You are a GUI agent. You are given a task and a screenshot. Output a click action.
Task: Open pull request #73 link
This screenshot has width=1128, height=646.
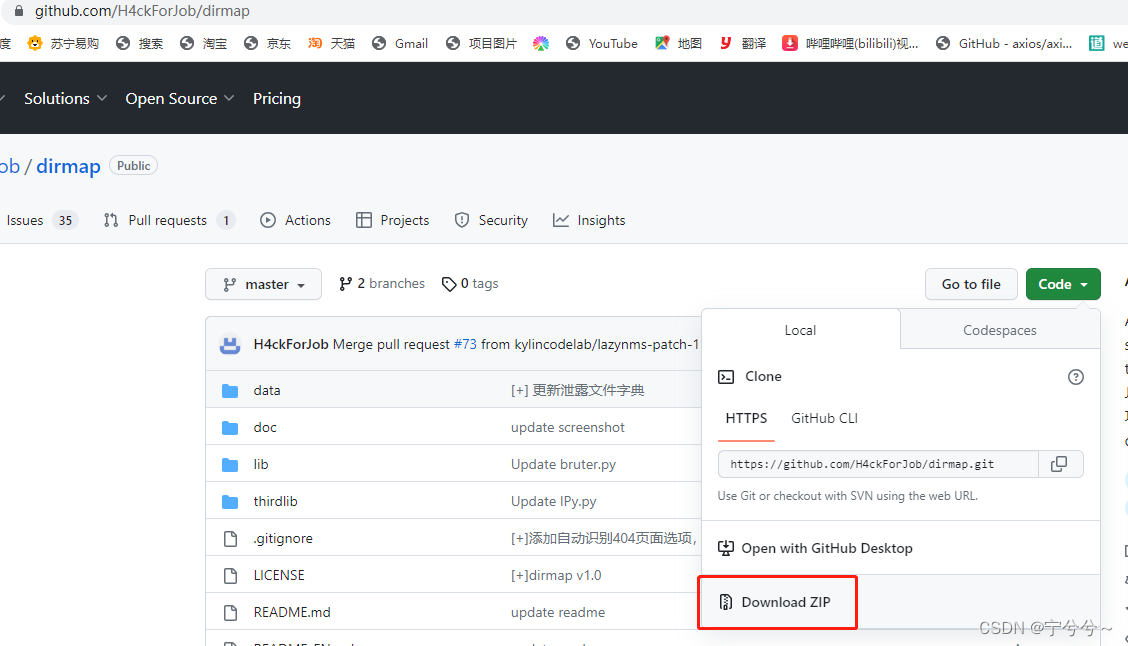(x=465, y=344)
